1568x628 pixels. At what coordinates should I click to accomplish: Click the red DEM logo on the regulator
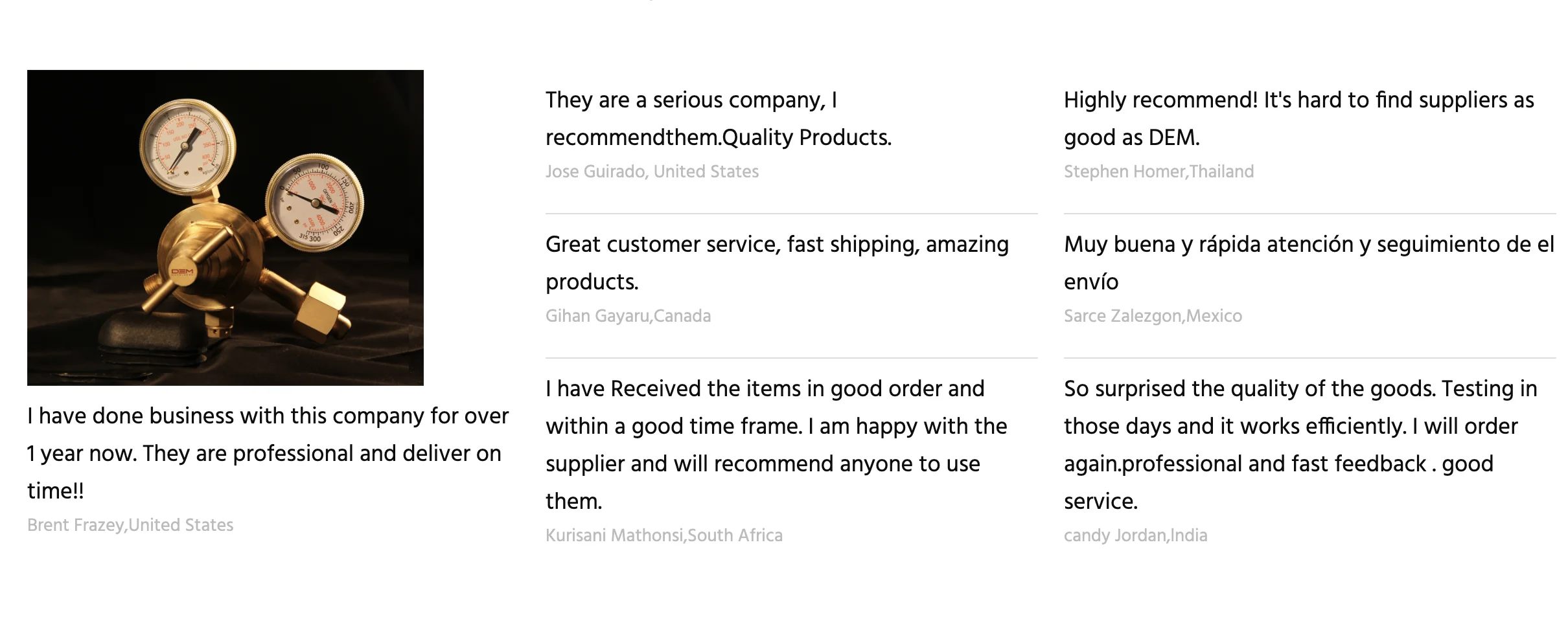click(x=182, y=272)
